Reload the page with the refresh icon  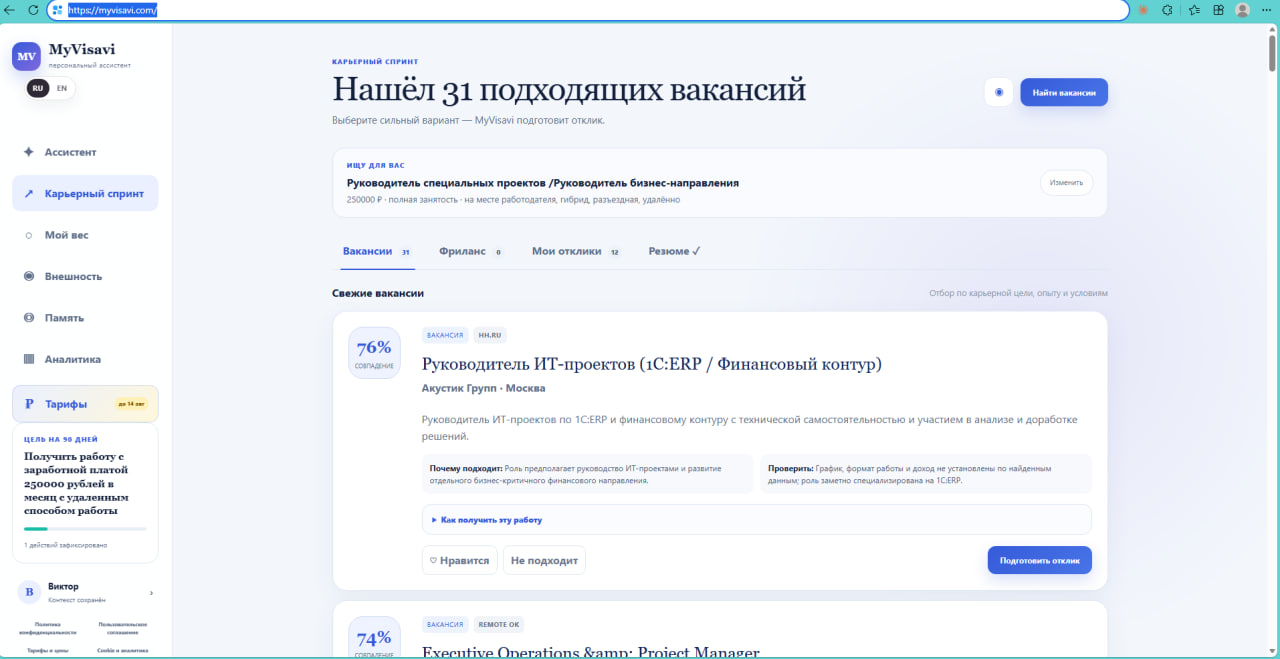point(33,10)
